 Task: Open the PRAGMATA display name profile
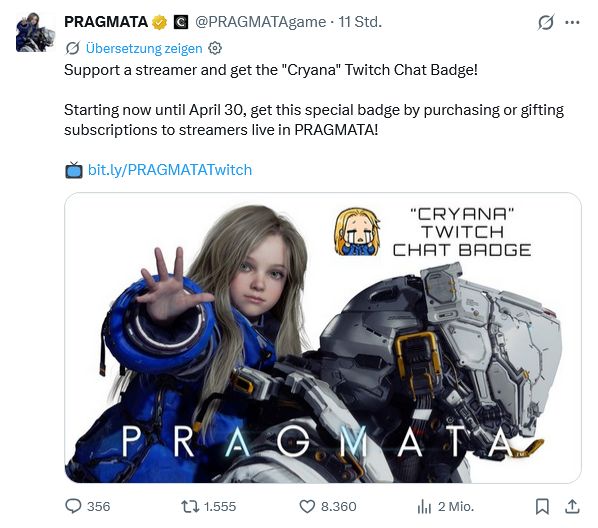(x=106, y=22)
